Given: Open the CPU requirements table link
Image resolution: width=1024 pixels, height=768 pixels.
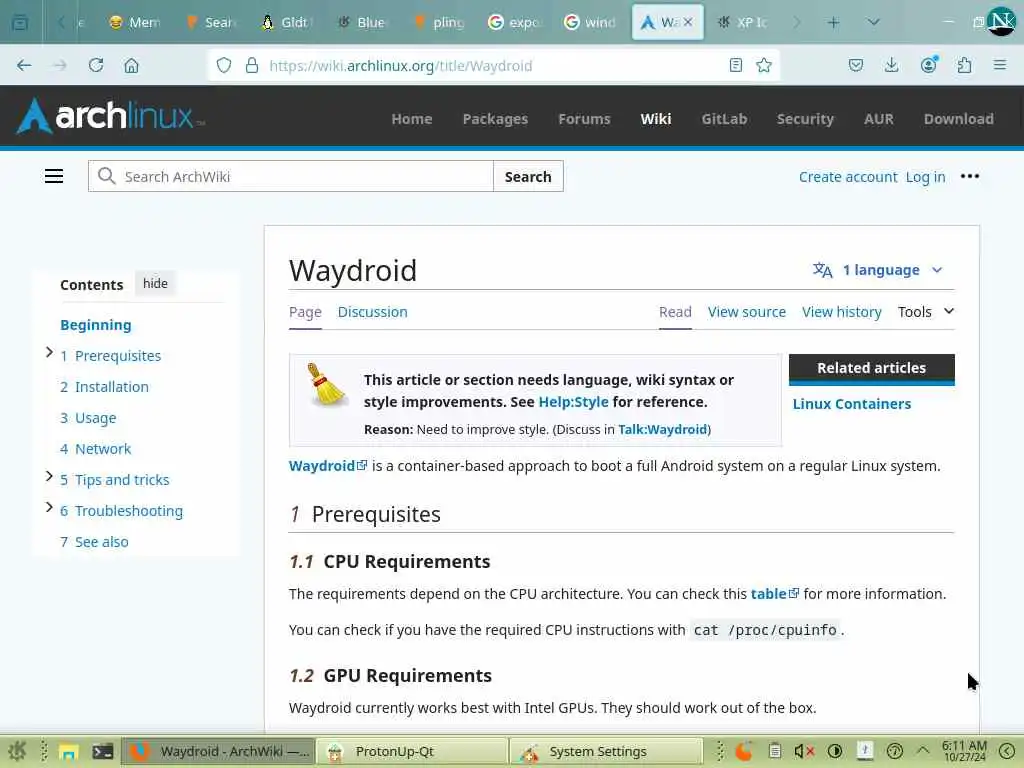Looking at the screenshot, I should click(775, 594).
